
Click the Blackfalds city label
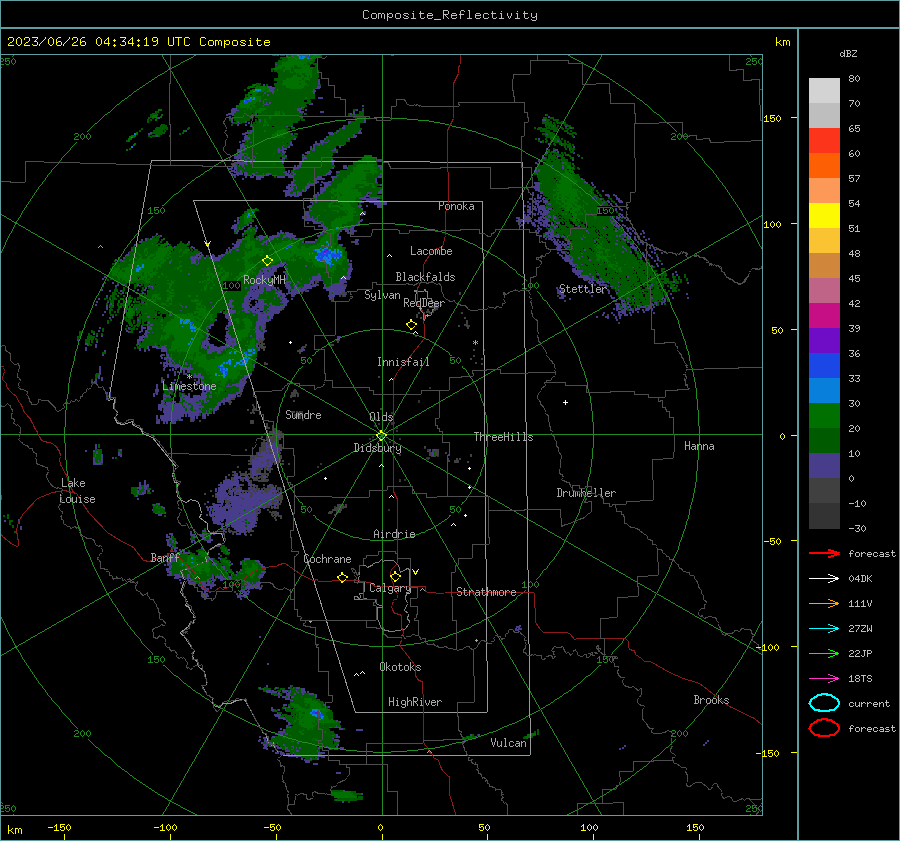click(x=425, y=277)
